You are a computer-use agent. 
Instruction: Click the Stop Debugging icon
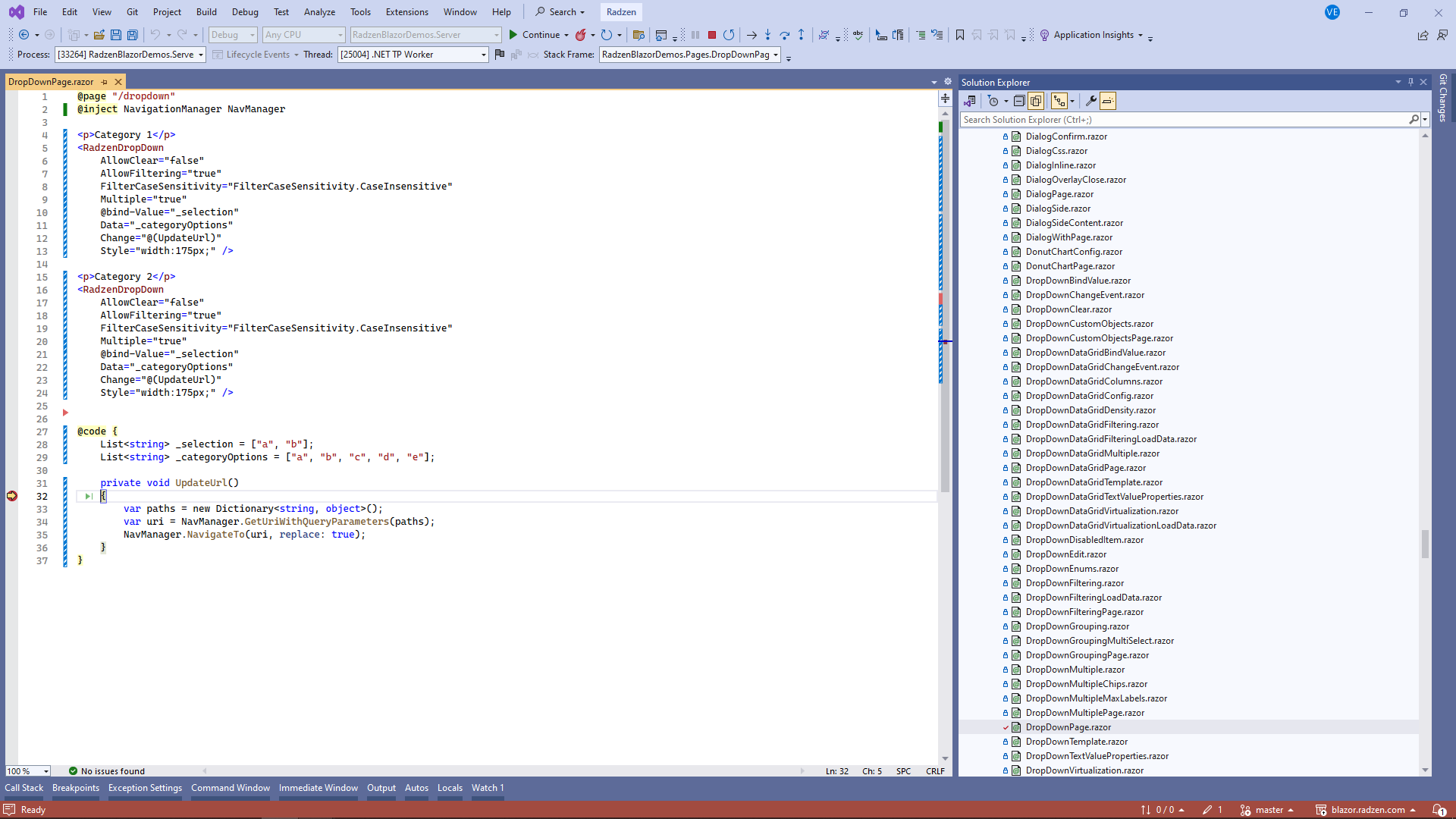(x=711, y=35)
